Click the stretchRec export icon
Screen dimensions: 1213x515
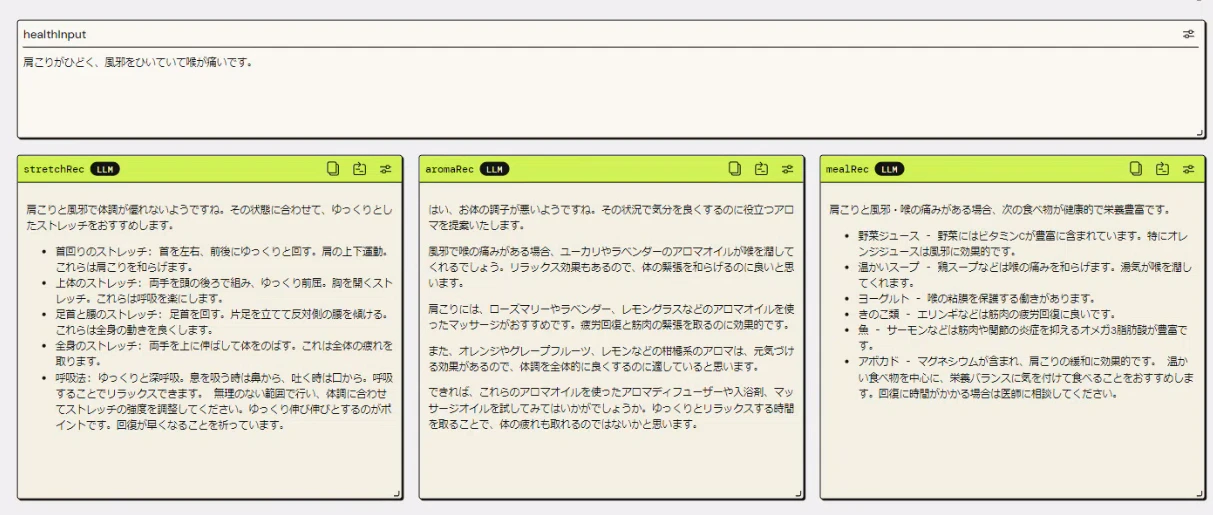point(360,169)
